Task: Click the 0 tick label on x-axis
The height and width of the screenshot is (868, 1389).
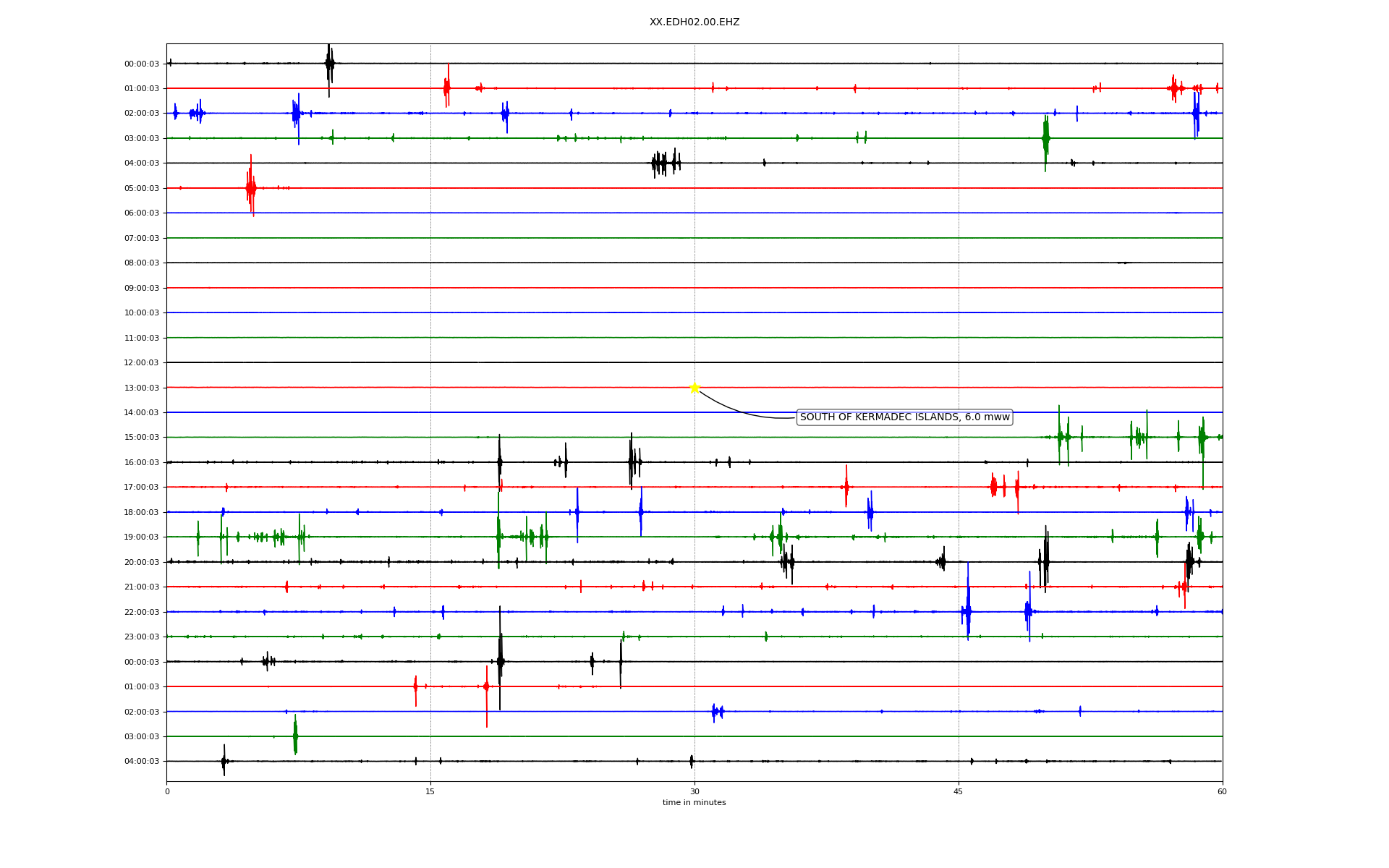Action: (x=167, y=791)
